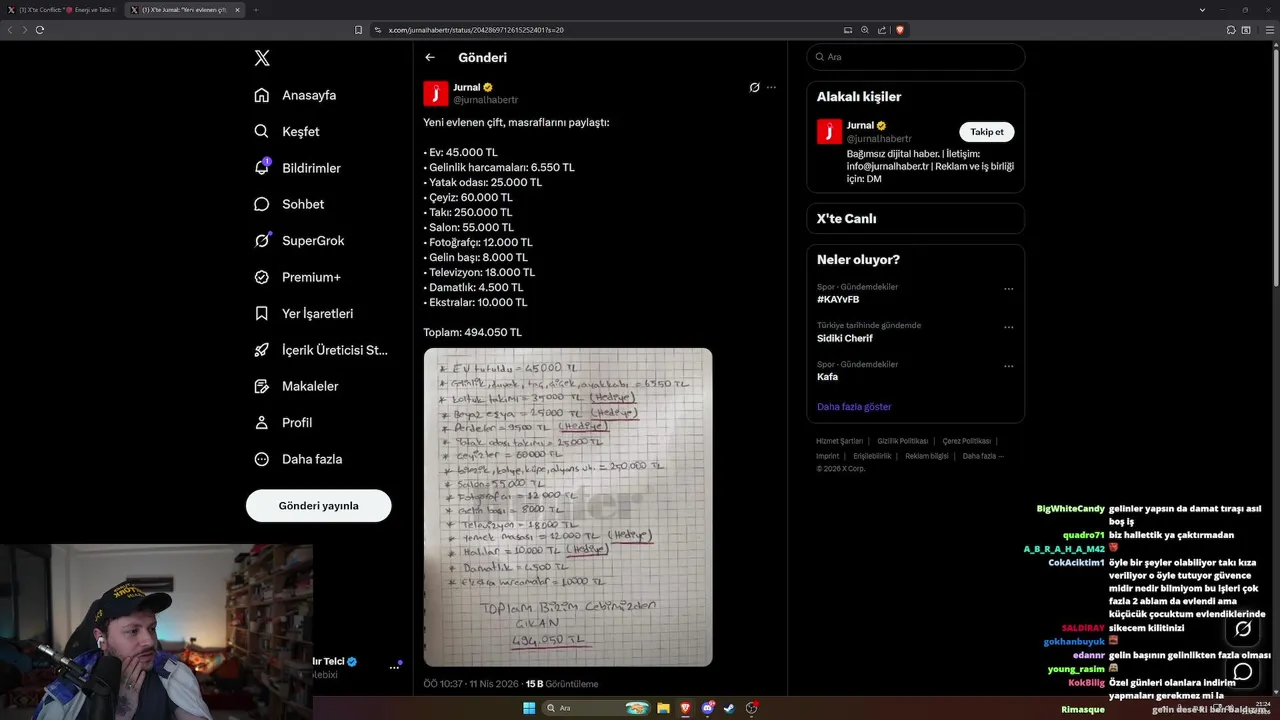The height and width of the screenshot is (720, 1280).
Task: Click Brave browser icon on taskbar
Action: click(x=685, y=708)
